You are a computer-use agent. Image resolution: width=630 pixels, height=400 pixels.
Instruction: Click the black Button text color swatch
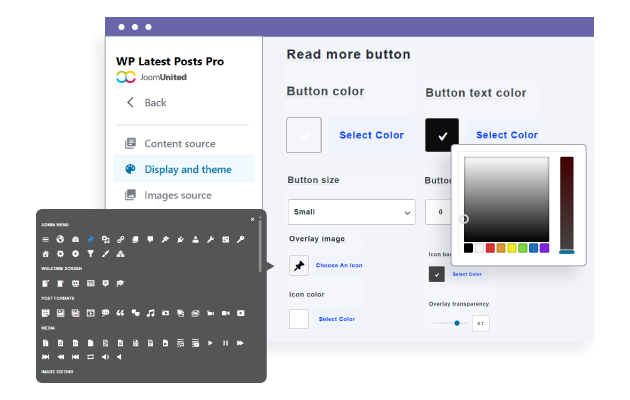click(442, 135)
